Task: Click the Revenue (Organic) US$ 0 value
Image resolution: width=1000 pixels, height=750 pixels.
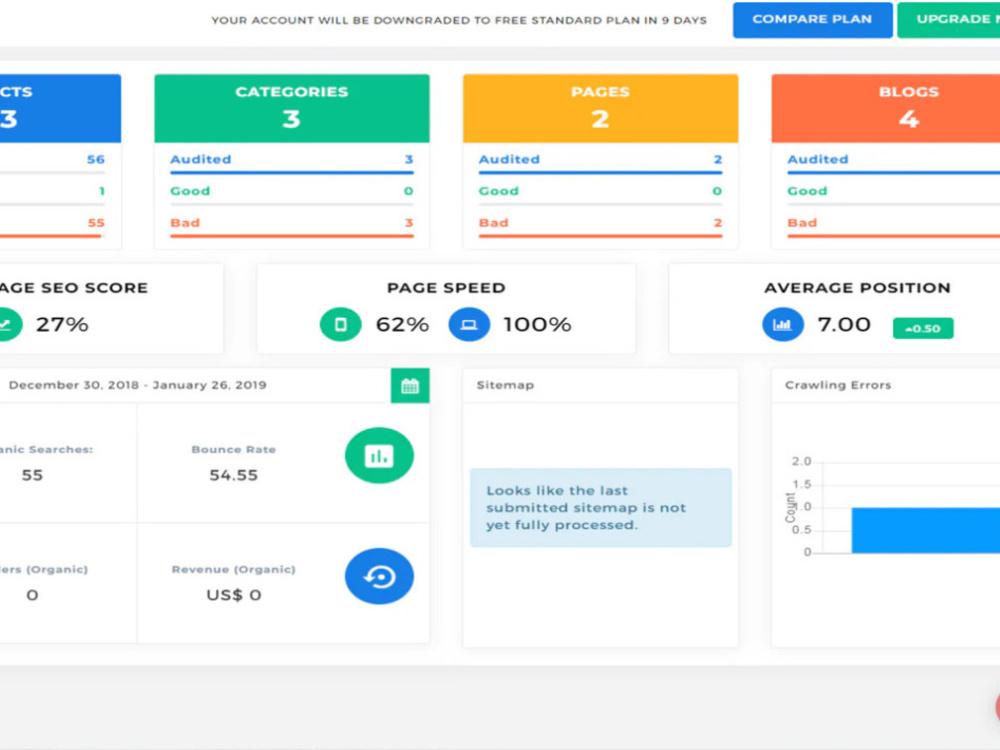Action: point(233,595)
